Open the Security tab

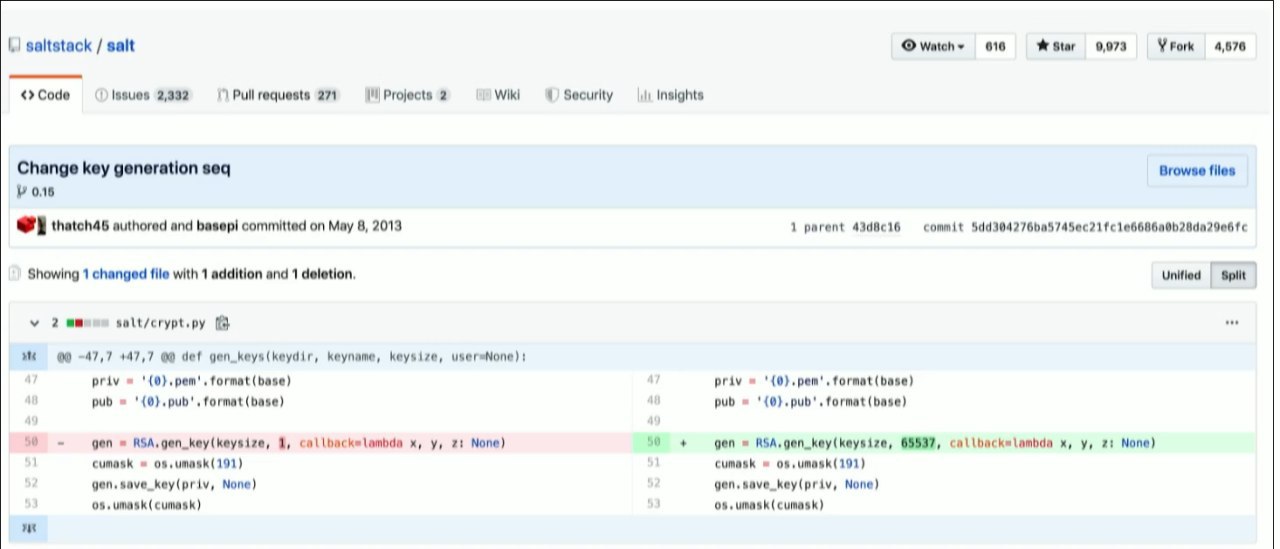(x=579, y=95)
